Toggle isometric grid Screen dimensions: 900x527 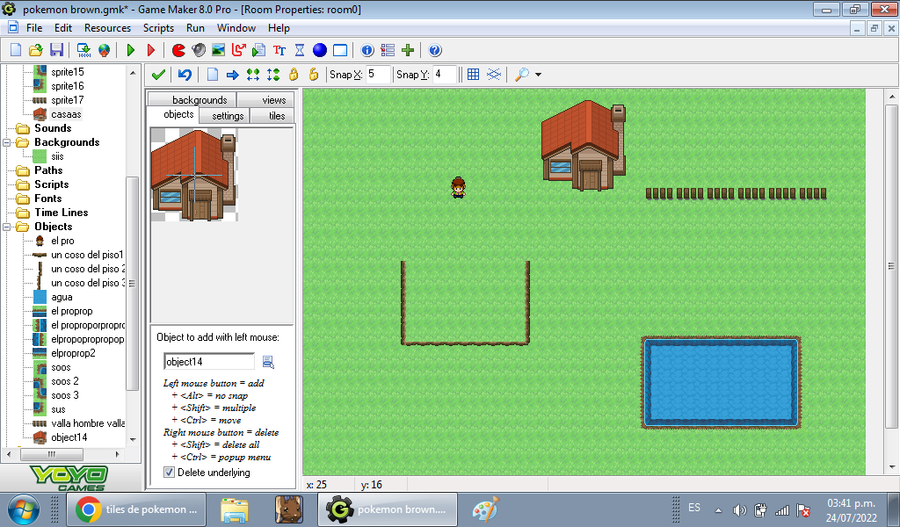pyautogui.click(x=494, y=75)
